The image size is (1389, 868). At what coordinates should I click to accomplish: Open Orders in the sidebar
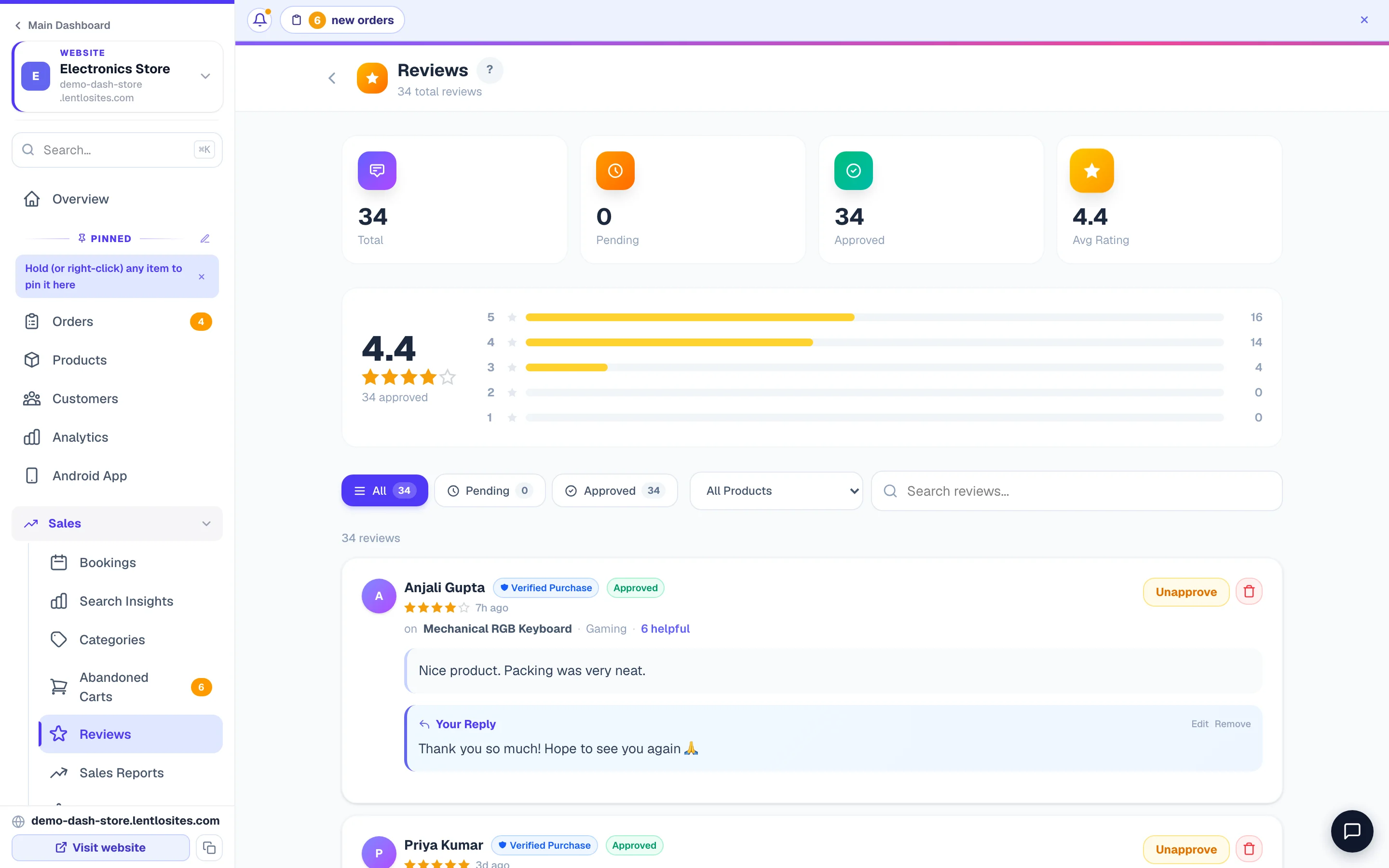click(x=117, y=322)
